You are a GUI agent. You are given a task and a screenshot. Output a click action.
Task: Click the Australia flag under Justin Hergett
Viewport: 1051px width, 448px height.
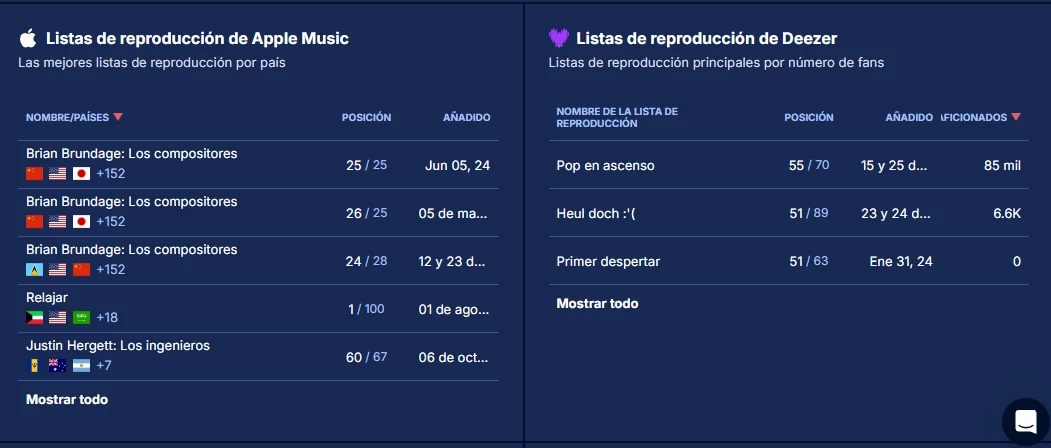(x=58, y=365)
